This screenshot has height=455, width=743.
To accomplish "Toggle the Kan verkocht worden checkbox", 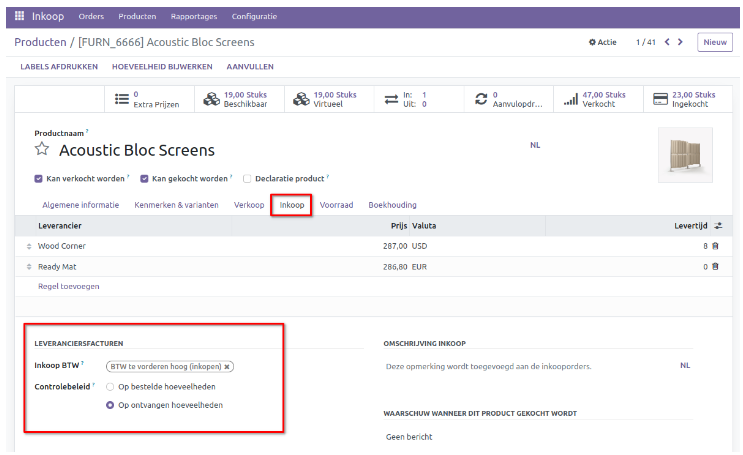I will pyautogui.click(x=39, y=179).
